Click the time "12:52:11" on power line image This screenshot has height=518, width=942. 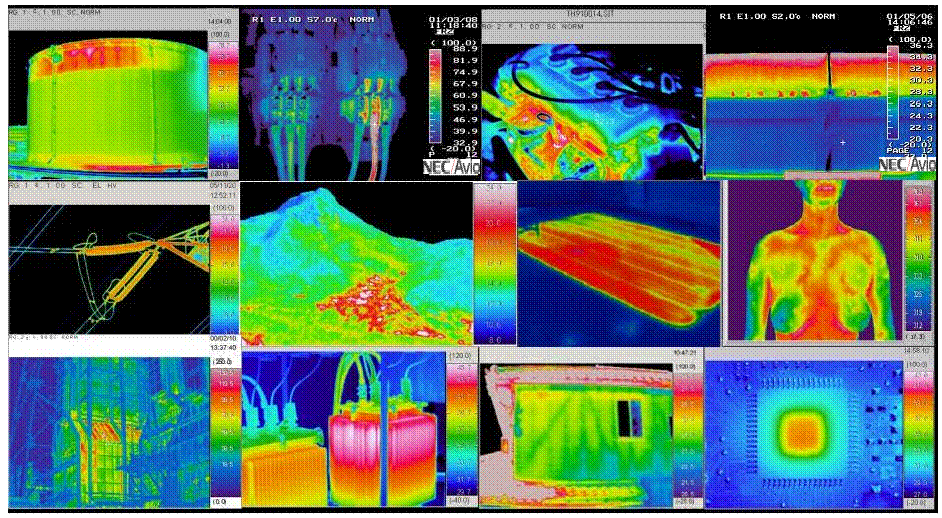click(223, 196)
